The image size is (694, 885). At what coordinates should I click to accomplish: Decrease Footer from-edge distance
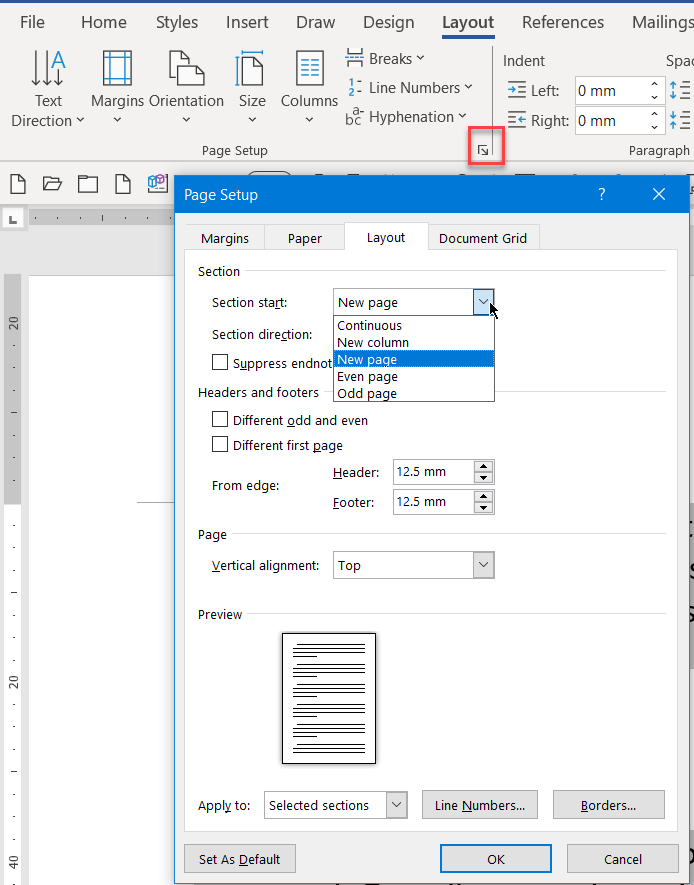(484, 508)
